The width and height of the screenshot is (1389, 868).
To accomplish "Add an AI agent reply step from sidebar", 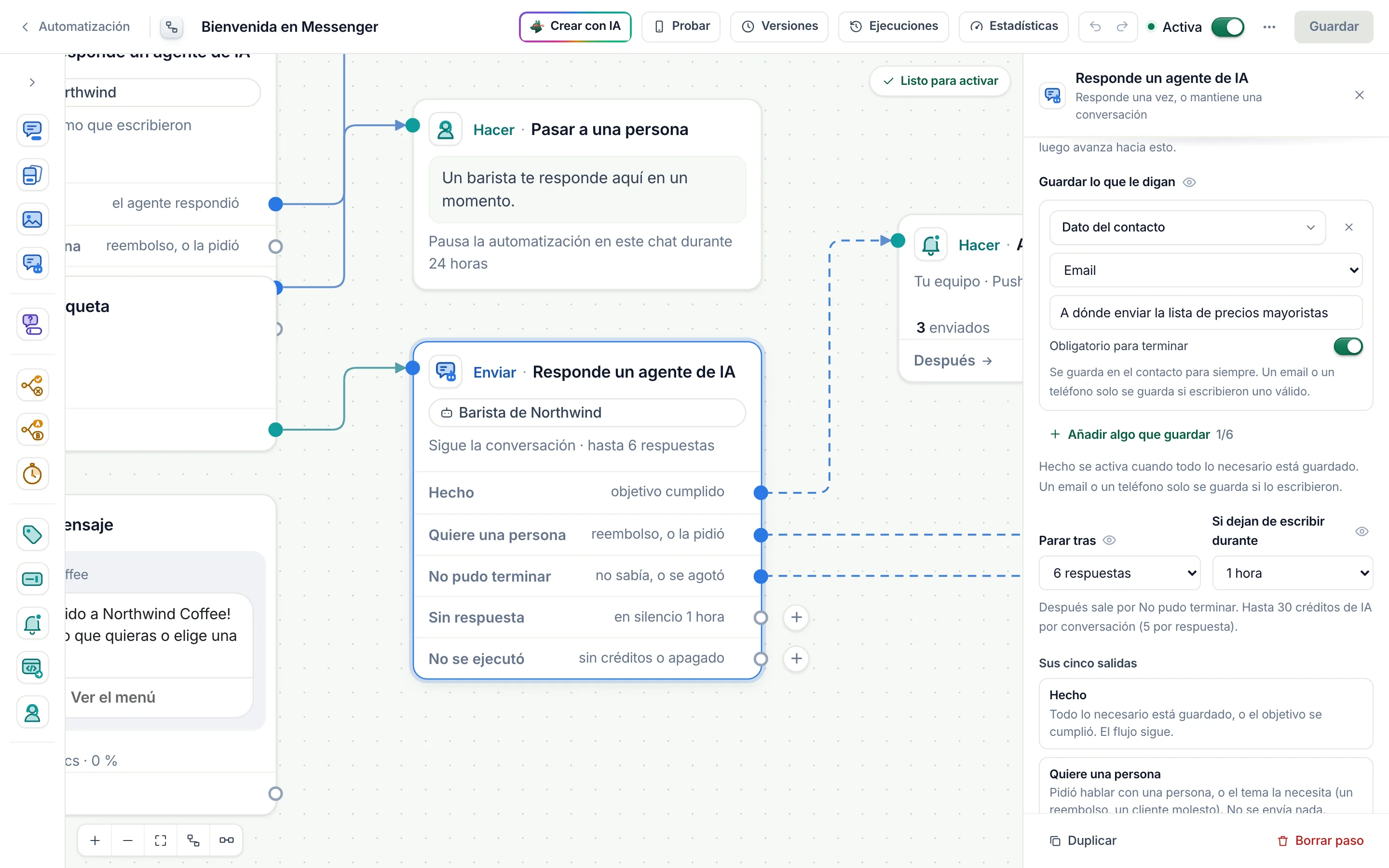I will pos(32,264).
